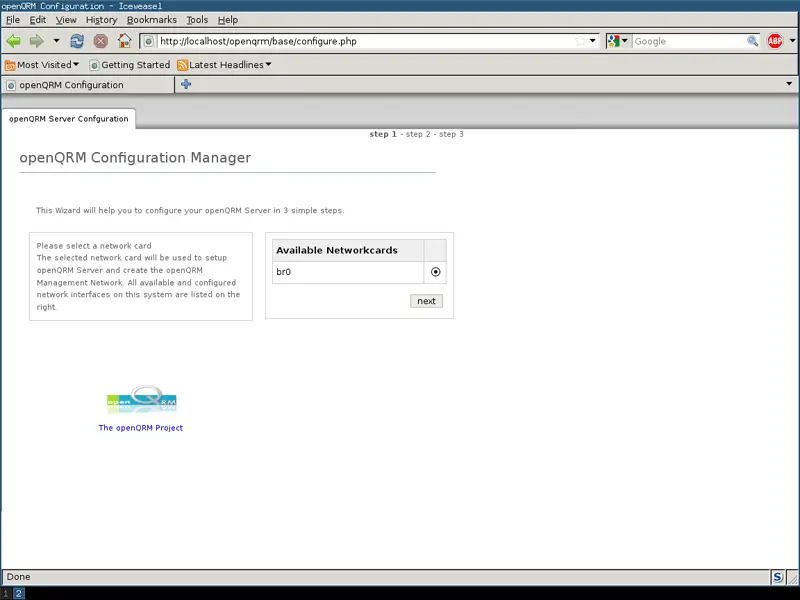Bookmark this page with the star icon
The image size is (800, 600).
tap(580, 41)
